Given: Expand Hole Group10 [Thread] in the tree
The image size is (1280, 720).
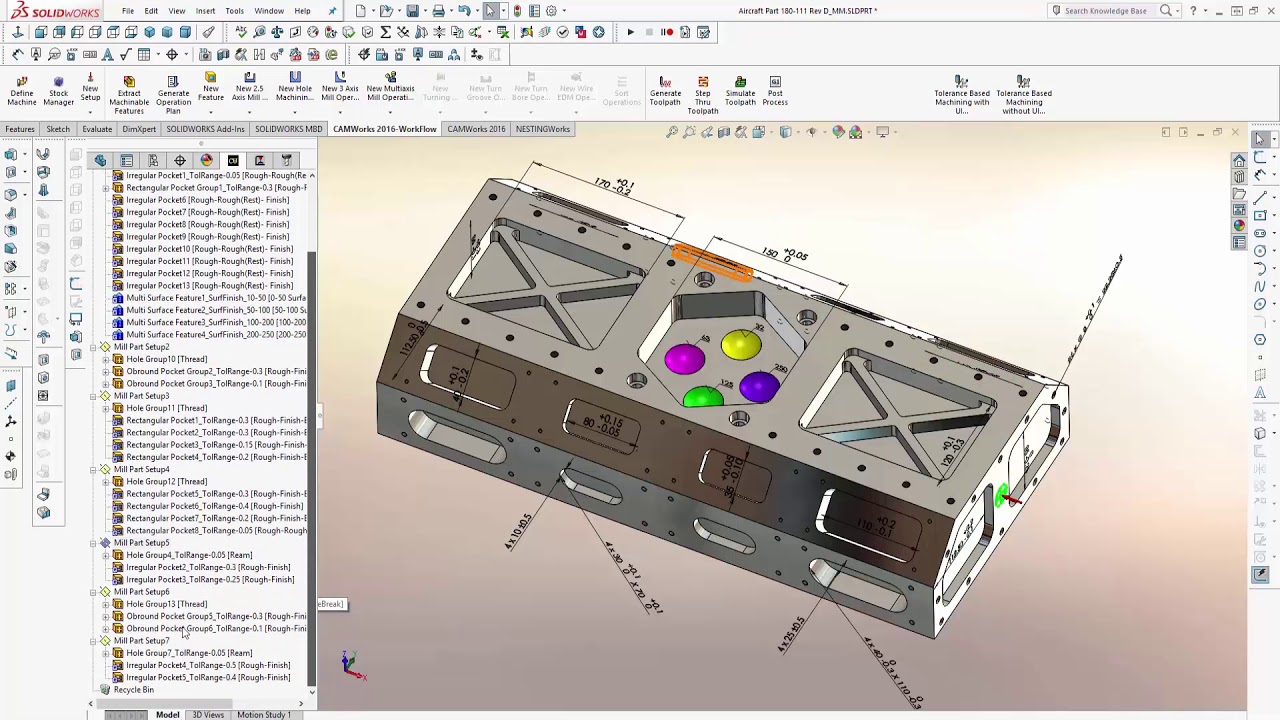Looking at the screenshot, I should pos(106,359).
